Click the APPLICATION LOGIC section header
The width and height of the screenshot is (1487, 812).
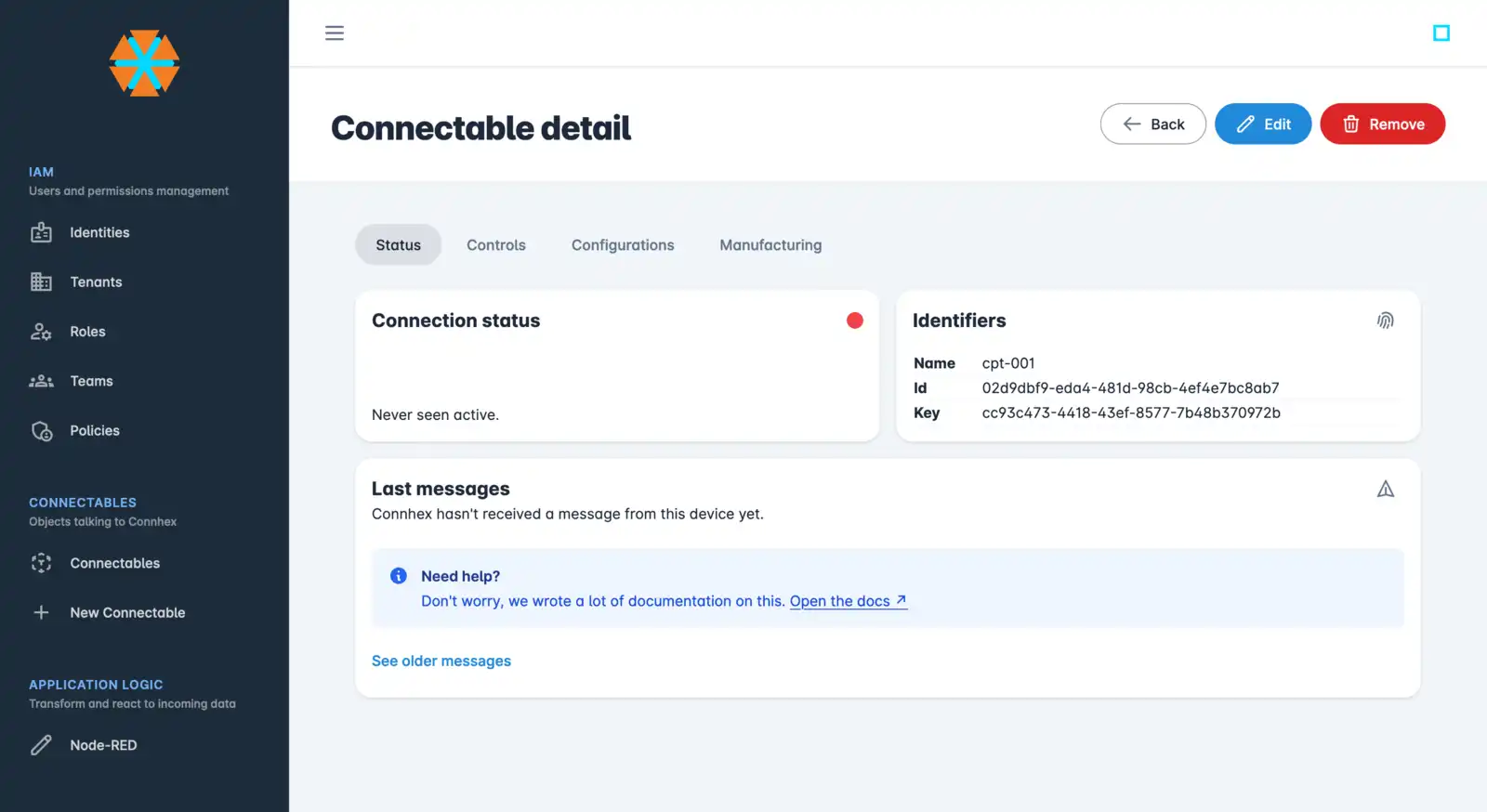[x=96, y=685]
